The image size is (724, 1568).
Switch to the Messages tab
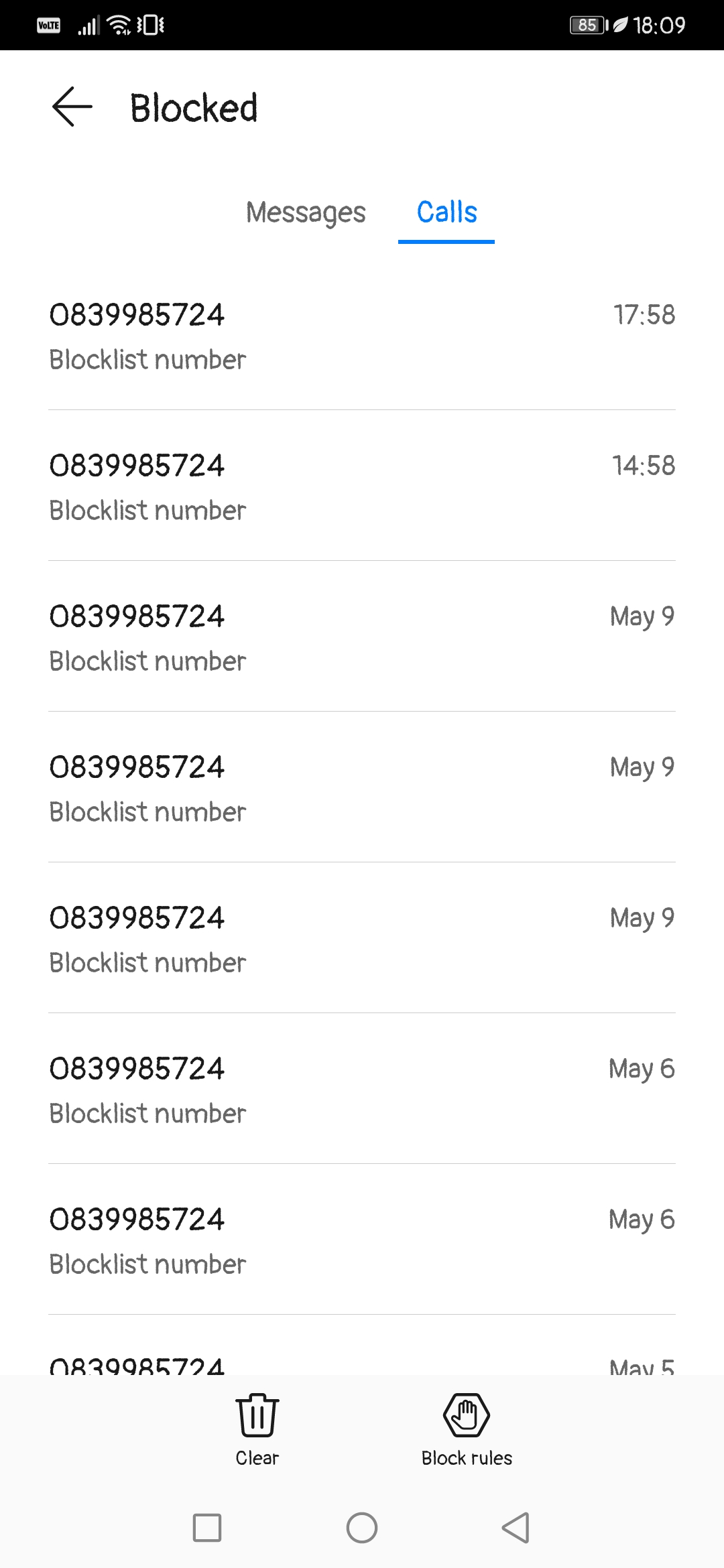click(x=306, y=212)
